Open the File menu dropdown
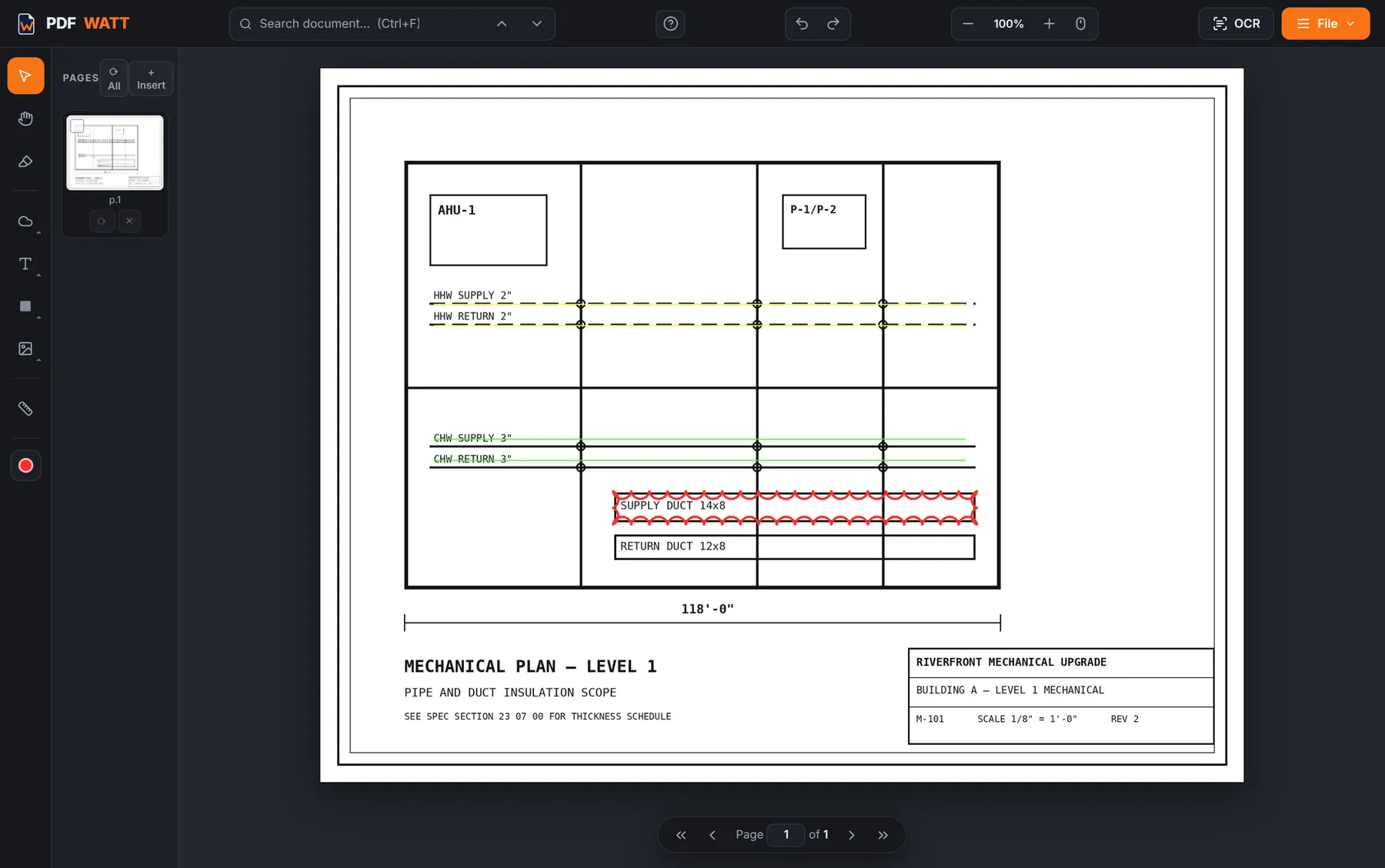 1325,24
